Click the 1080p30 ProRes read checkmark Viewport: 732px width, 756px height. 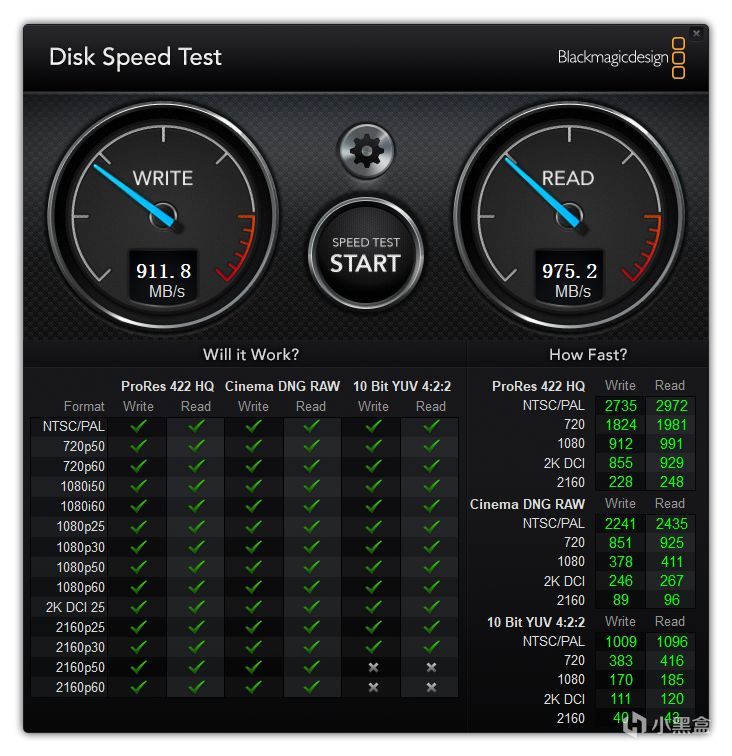point(196,546)
